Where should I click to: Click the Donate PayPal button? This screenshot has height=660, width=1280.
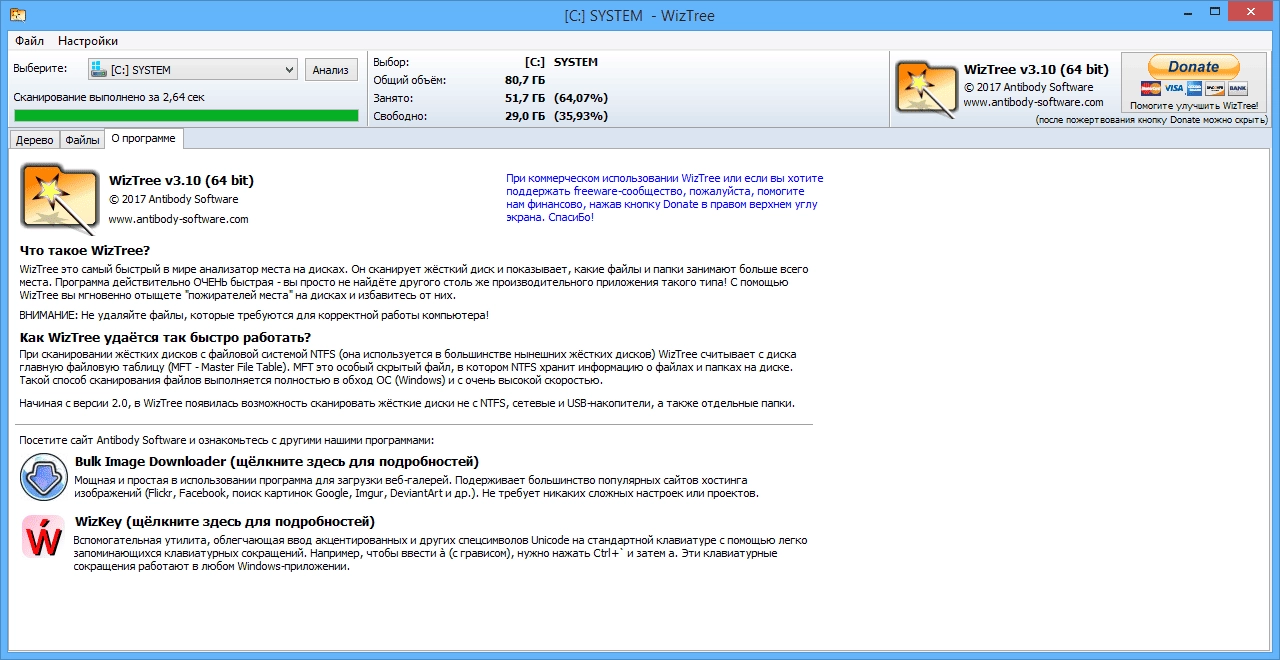point(1194,67)
